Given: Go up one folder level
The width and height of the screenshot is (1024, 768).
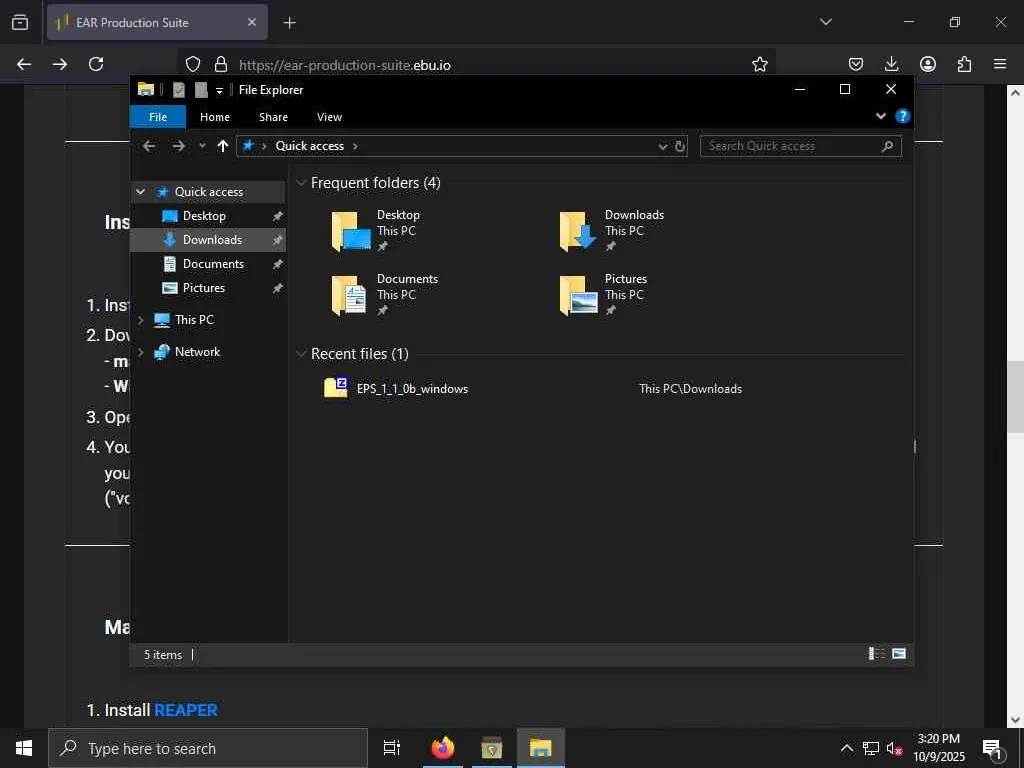Looking at the screenshot, I should pos(223,146).
